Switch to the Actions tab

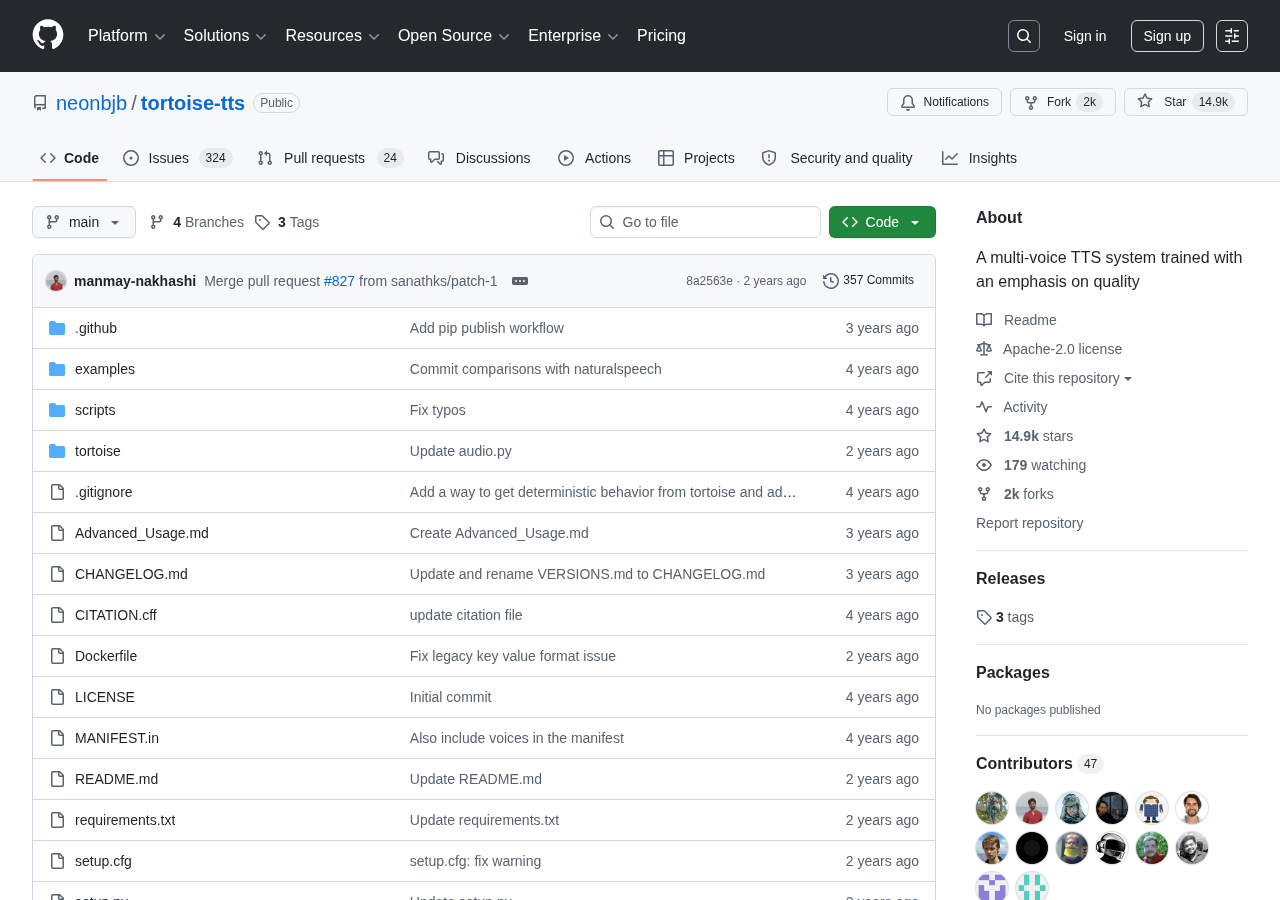(x=595, y=158)
